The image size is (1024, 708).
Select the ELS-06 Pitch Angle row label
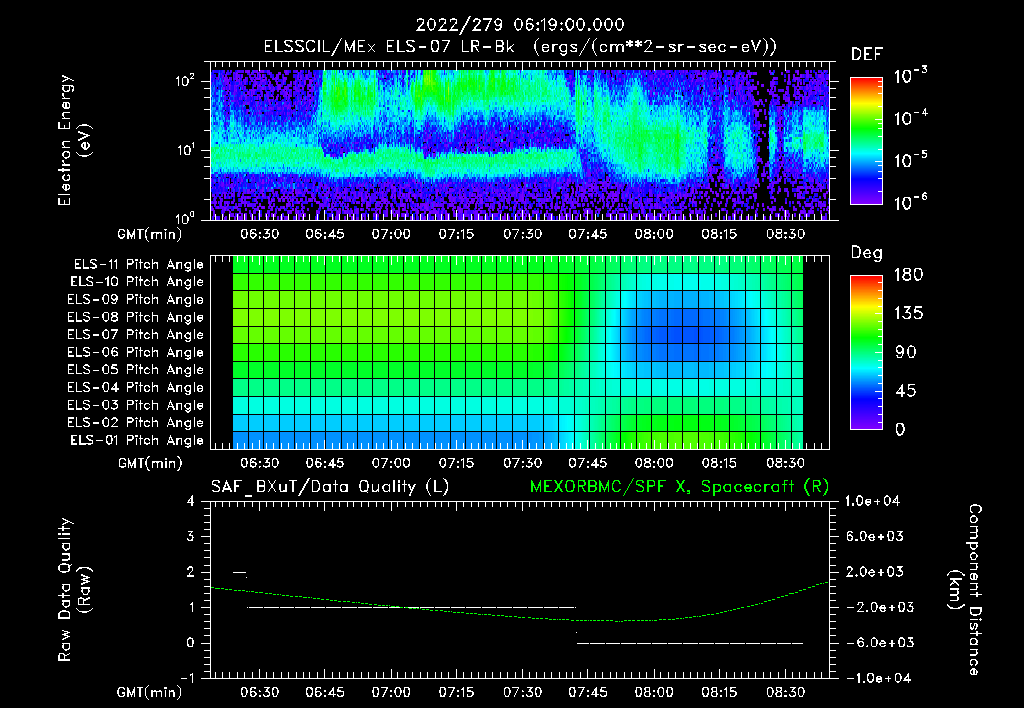(x=136, y=352)
